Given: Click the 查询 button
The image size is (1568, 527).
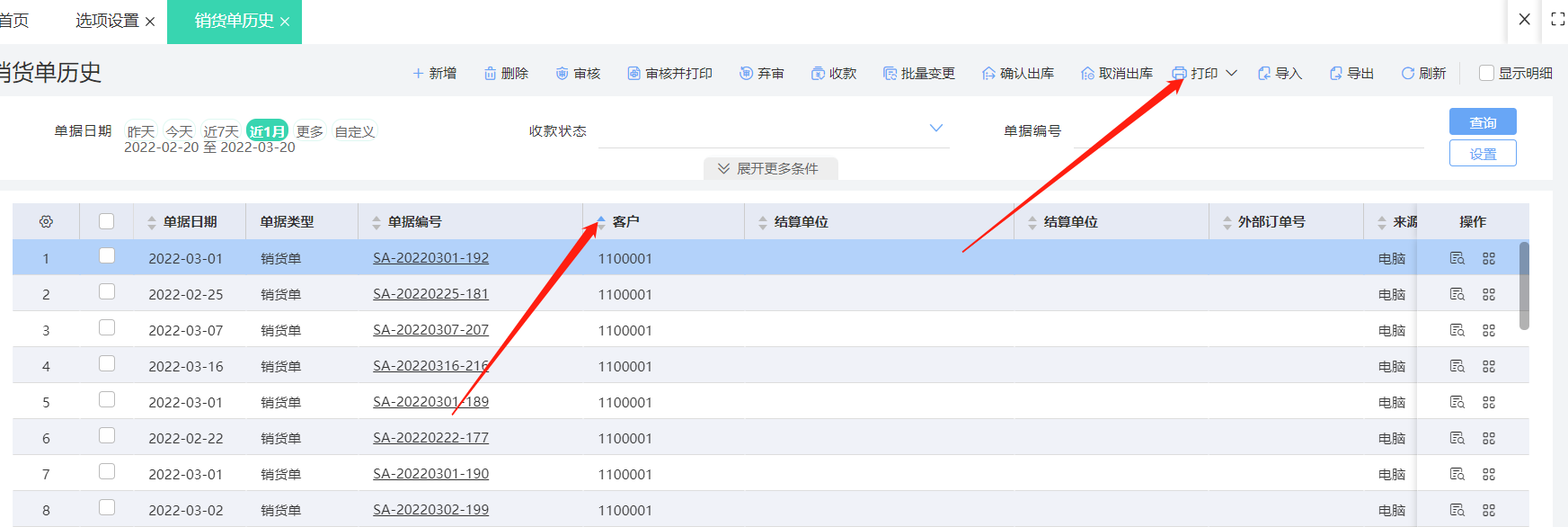Looking at the screenshot, I should click(x=1482, y=122).
